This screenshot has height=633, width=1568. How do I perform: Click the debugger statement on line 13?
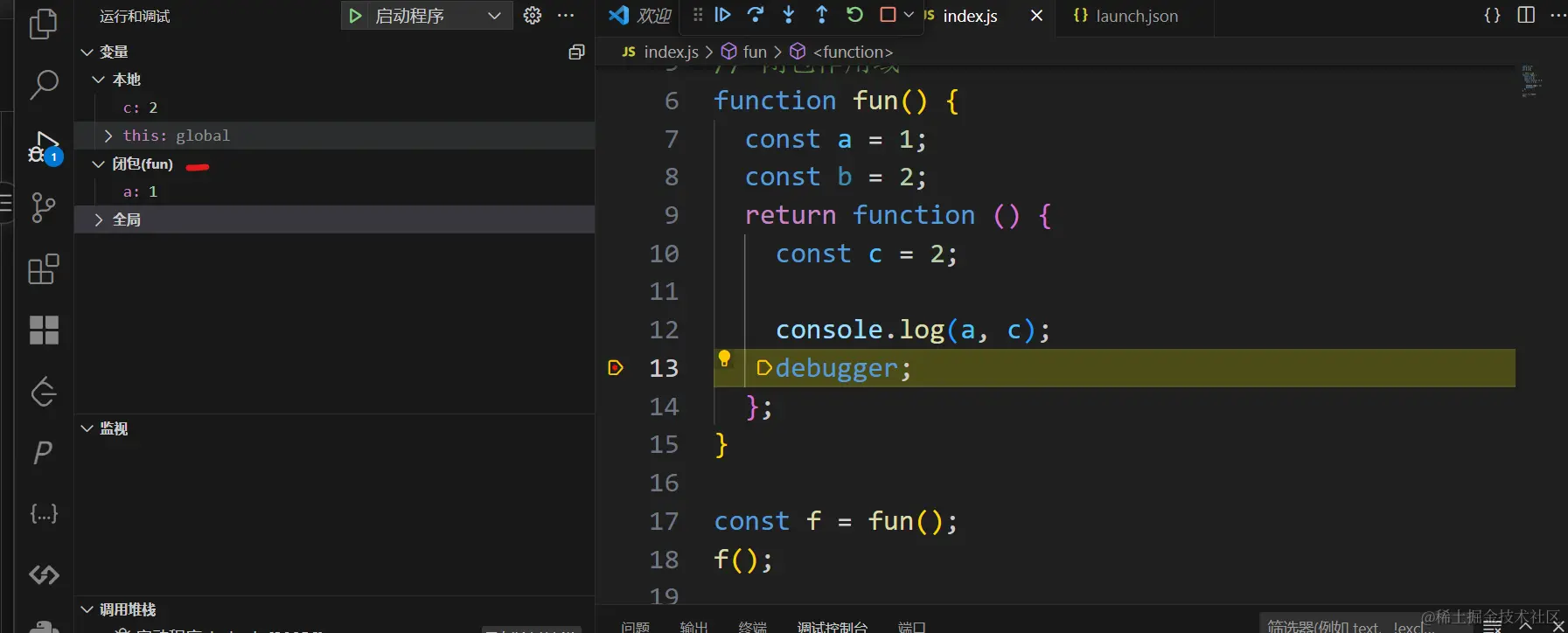click(843, 368)
